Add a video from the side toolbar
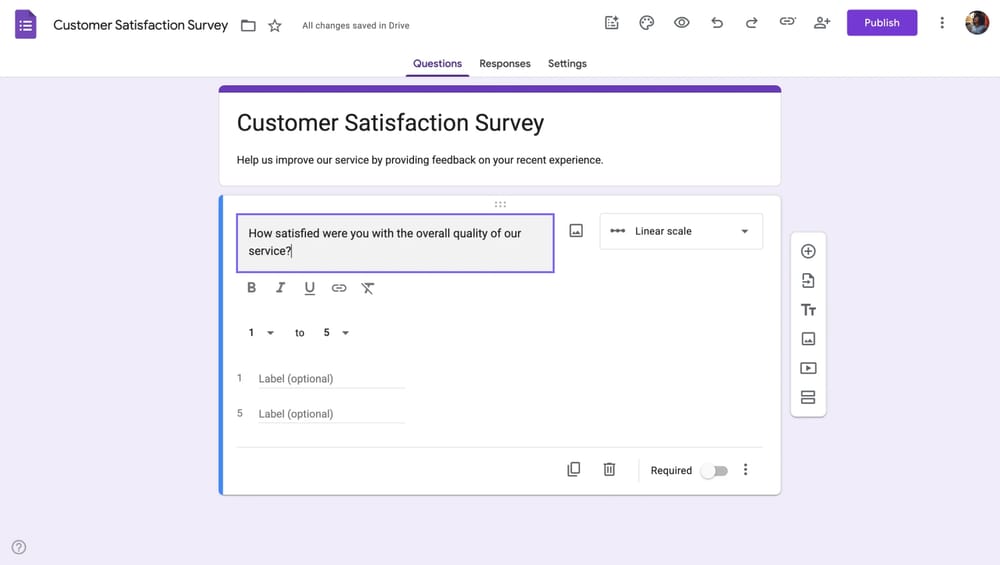The image size is (1000, 565). click(x=808, y=368)
